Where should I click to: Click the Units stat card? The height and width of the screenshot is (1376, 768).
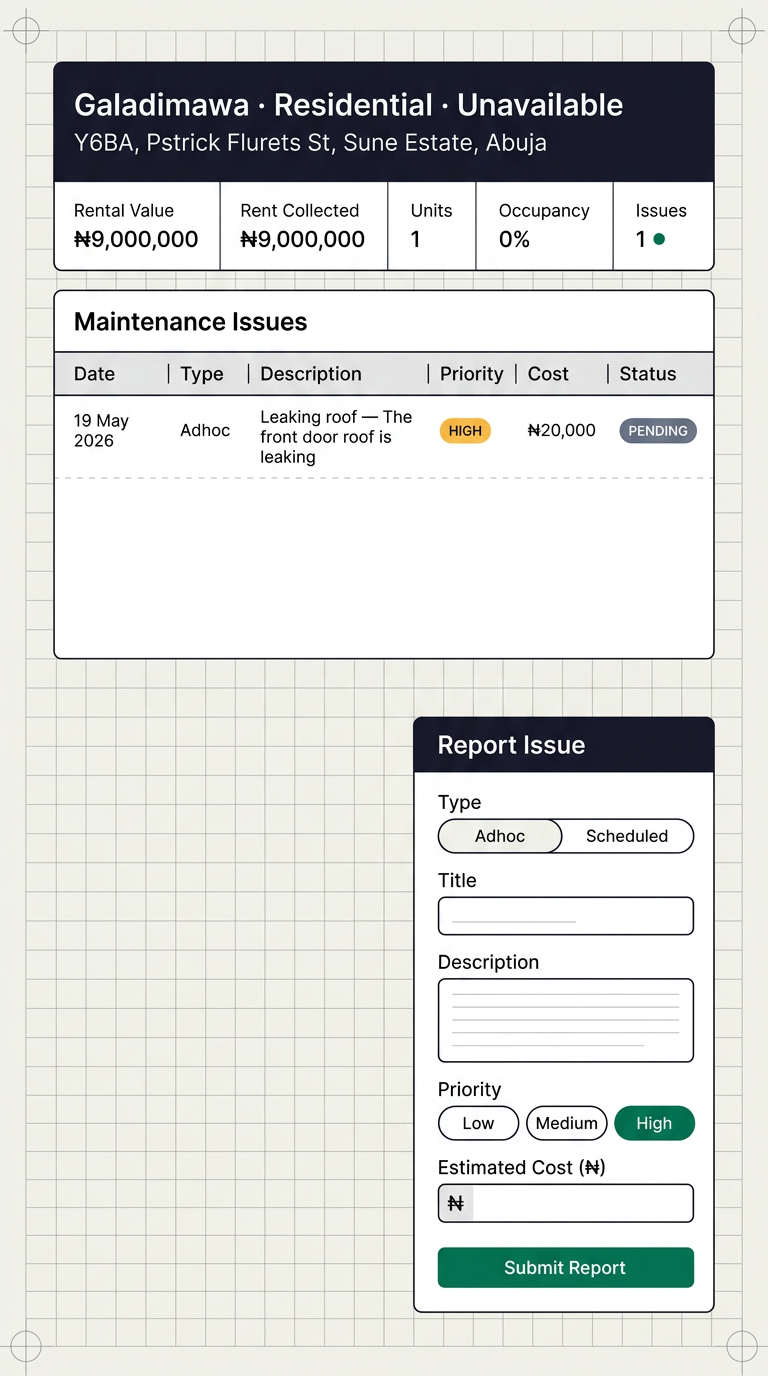coord(432,226)
